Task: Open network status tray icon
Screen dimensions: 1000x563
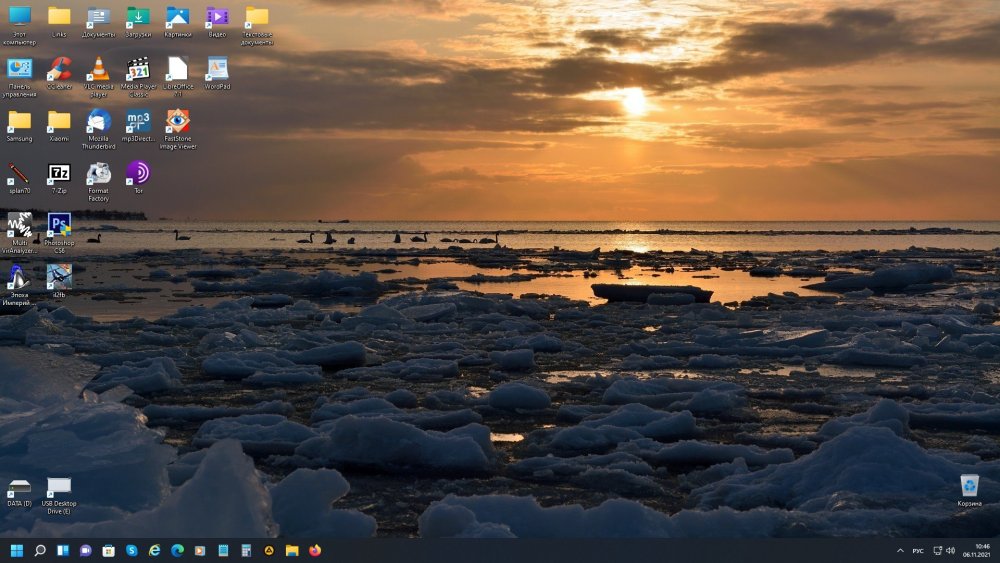Action: point(938,551)
